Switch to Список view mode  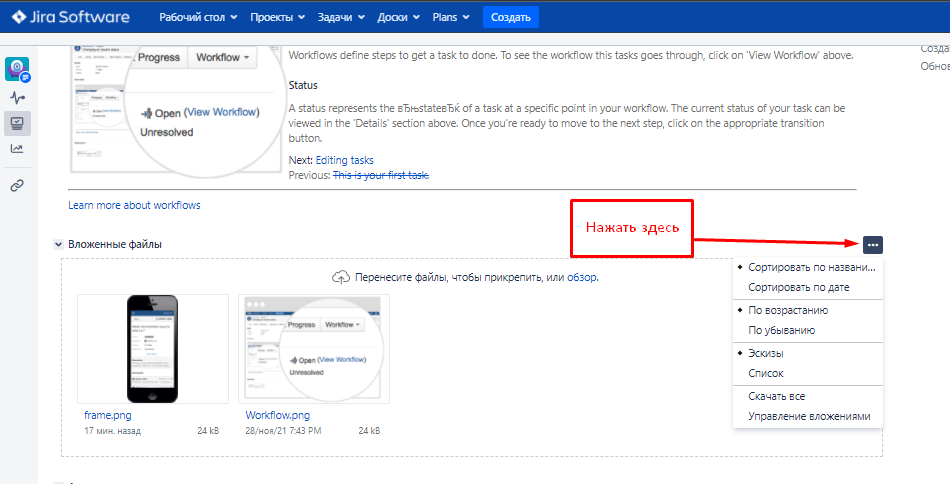808,373
